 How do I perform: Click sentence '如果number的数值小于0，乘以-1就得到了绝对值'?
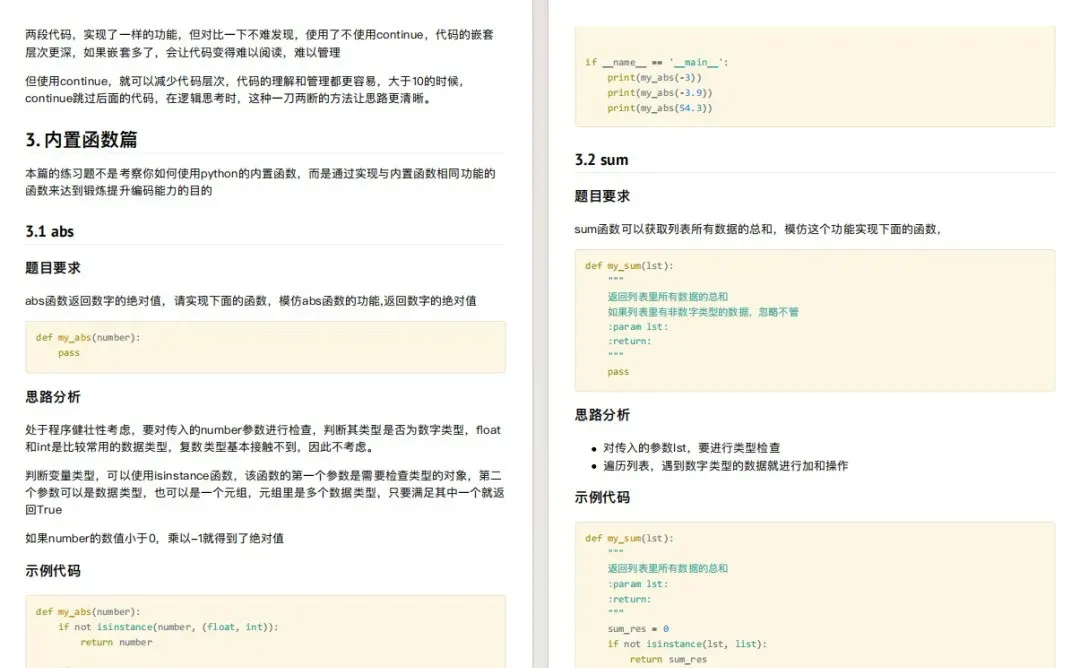154,539
